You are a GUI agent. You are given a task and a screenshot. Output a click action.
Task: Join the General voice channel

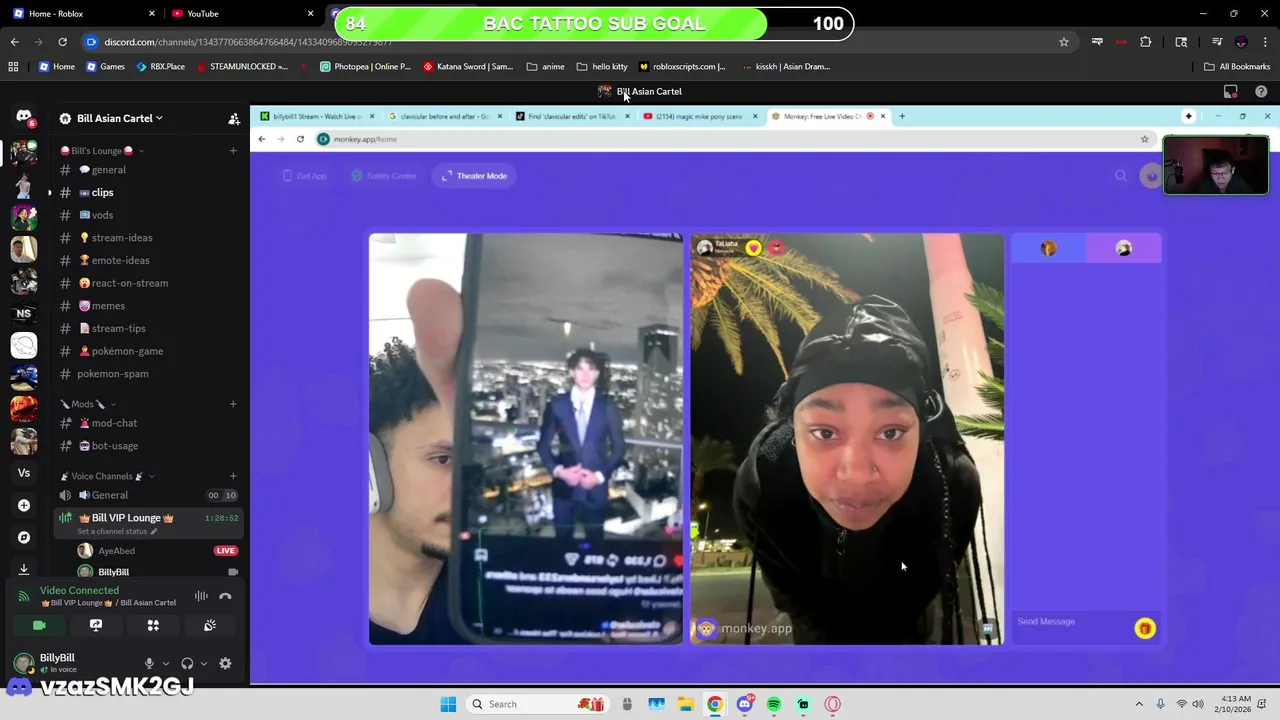coord(148,495)
